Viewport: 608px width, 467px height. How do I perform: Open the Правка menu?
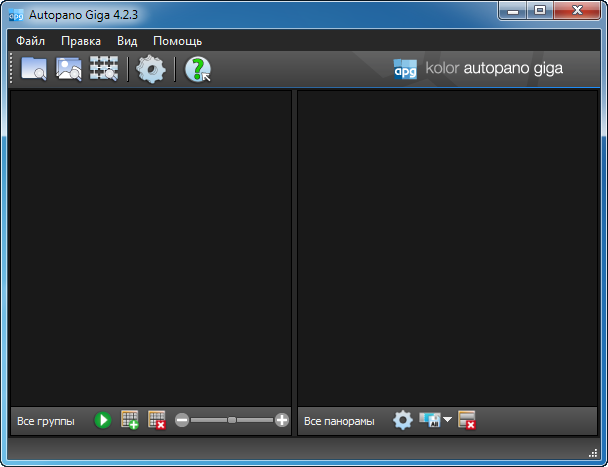click(80, 41)
